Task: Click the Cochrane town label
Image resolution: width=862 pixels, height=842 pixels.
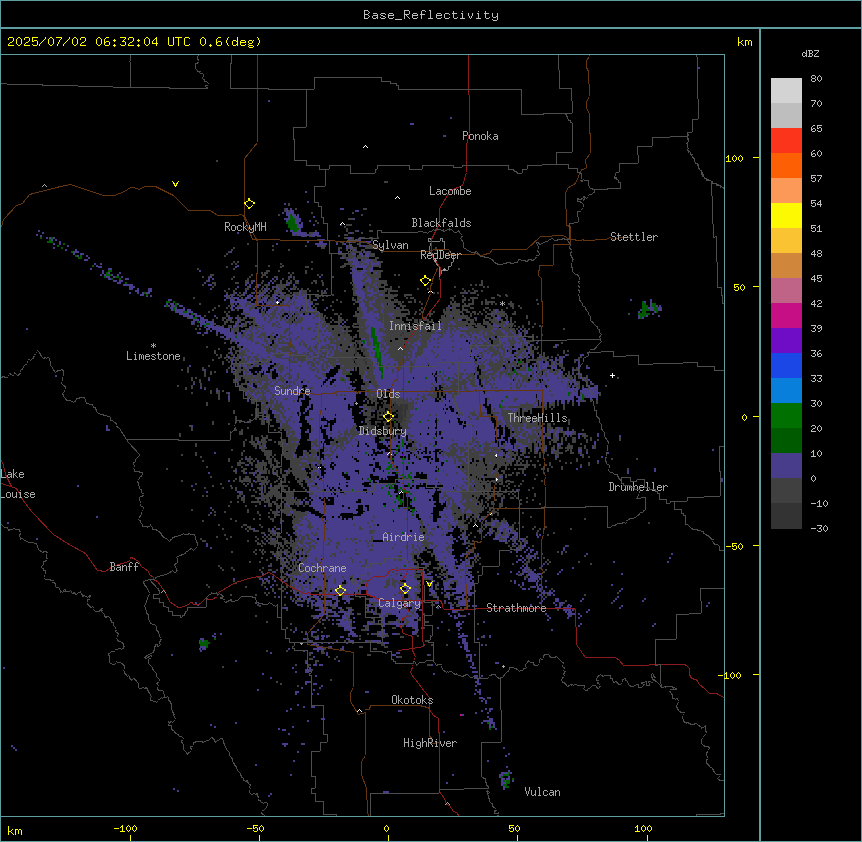Action: pos(322,568)
